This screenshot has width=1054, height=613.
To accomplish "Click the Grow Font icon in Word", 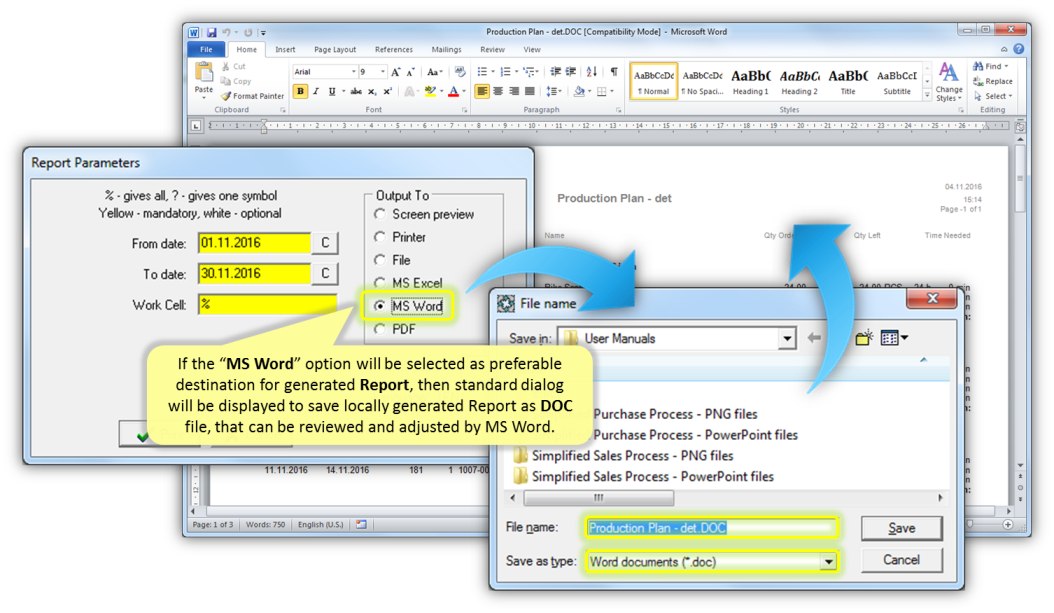I will 395,72.
